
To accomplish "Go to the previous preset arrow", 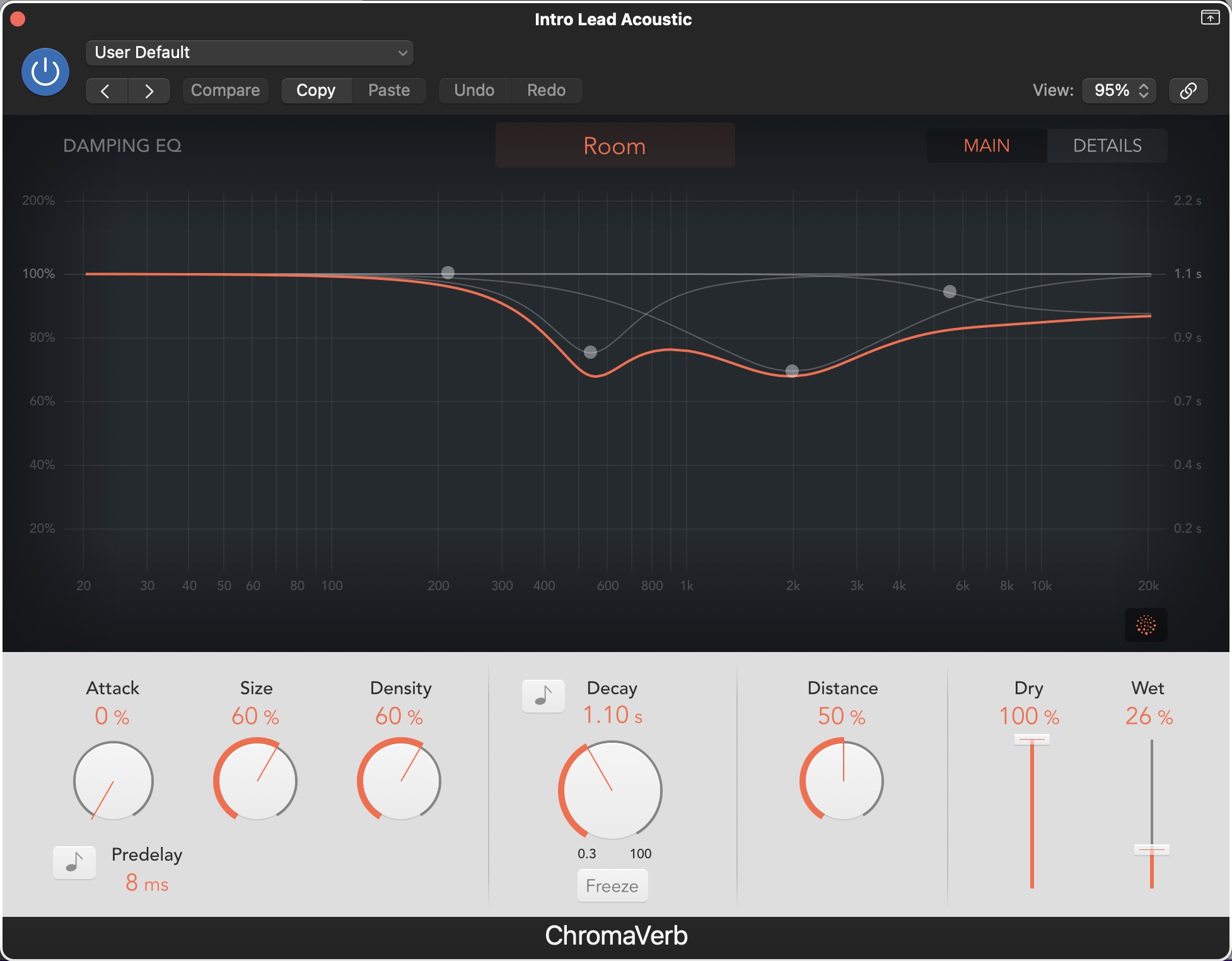I will pos(107,91).
